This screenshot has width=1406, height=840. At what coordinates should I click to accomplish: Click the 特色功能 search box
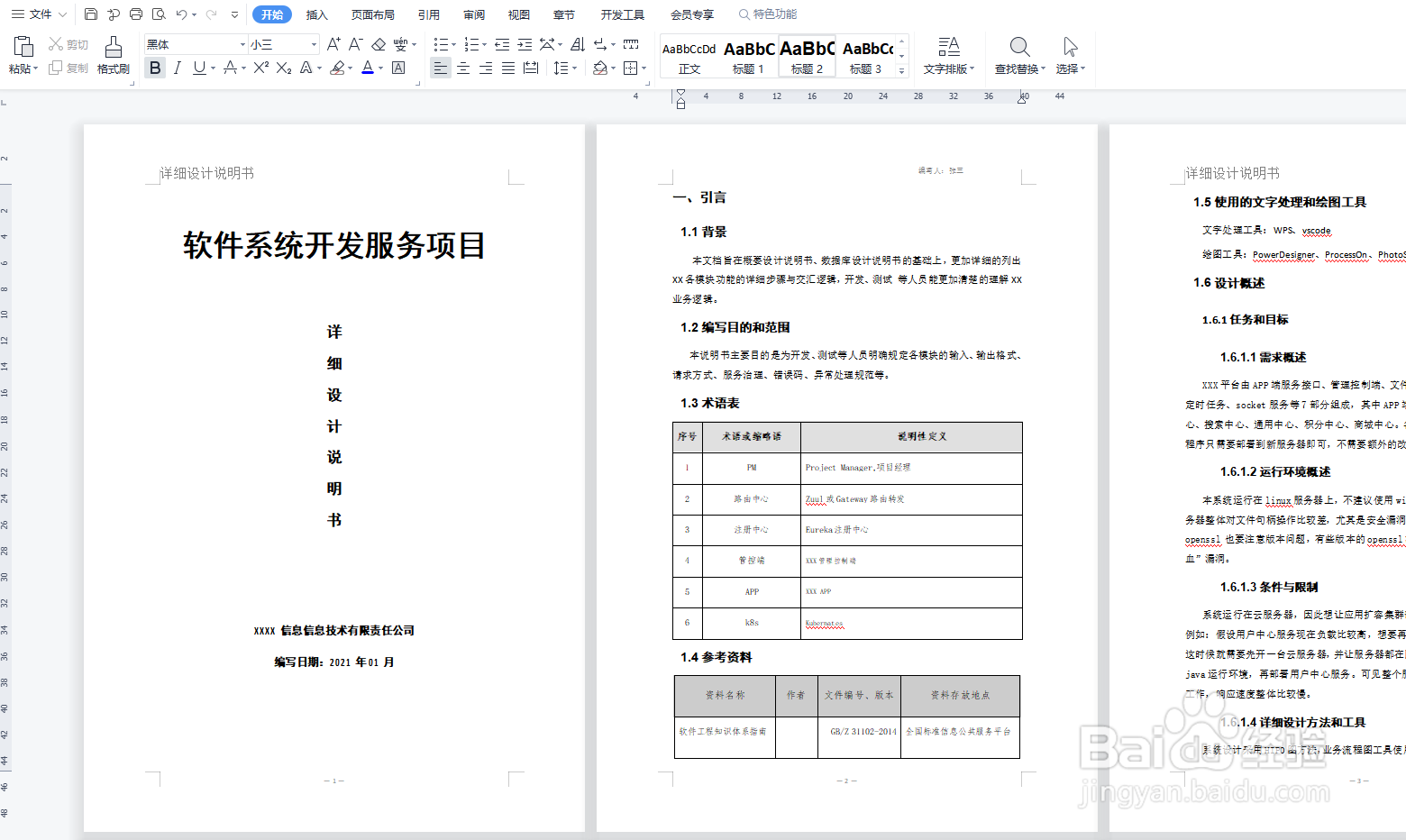point(768,14)
